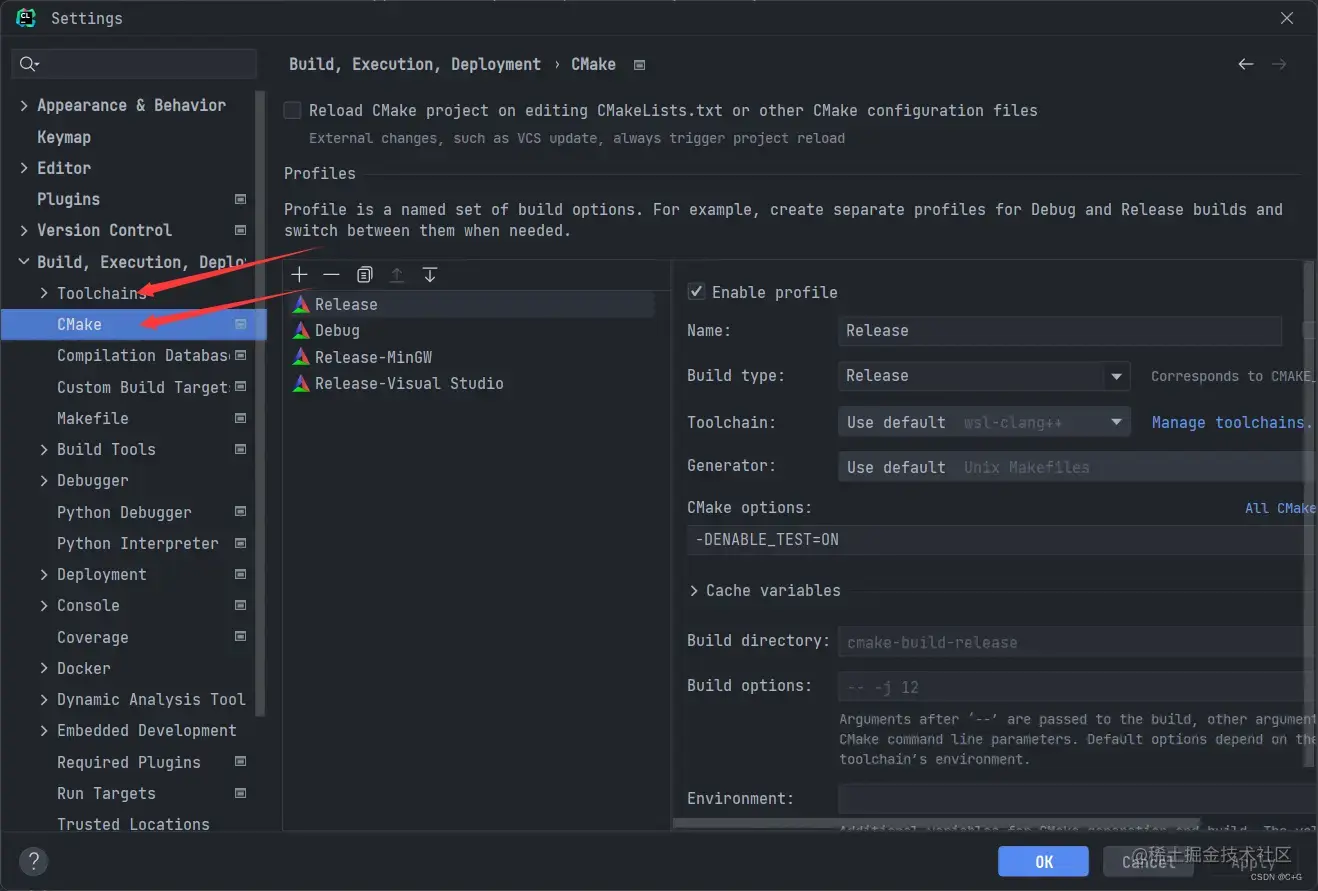Click the project marker icon beside Python Debugger
Screen dimensions: 1318x891
point(240,512)
